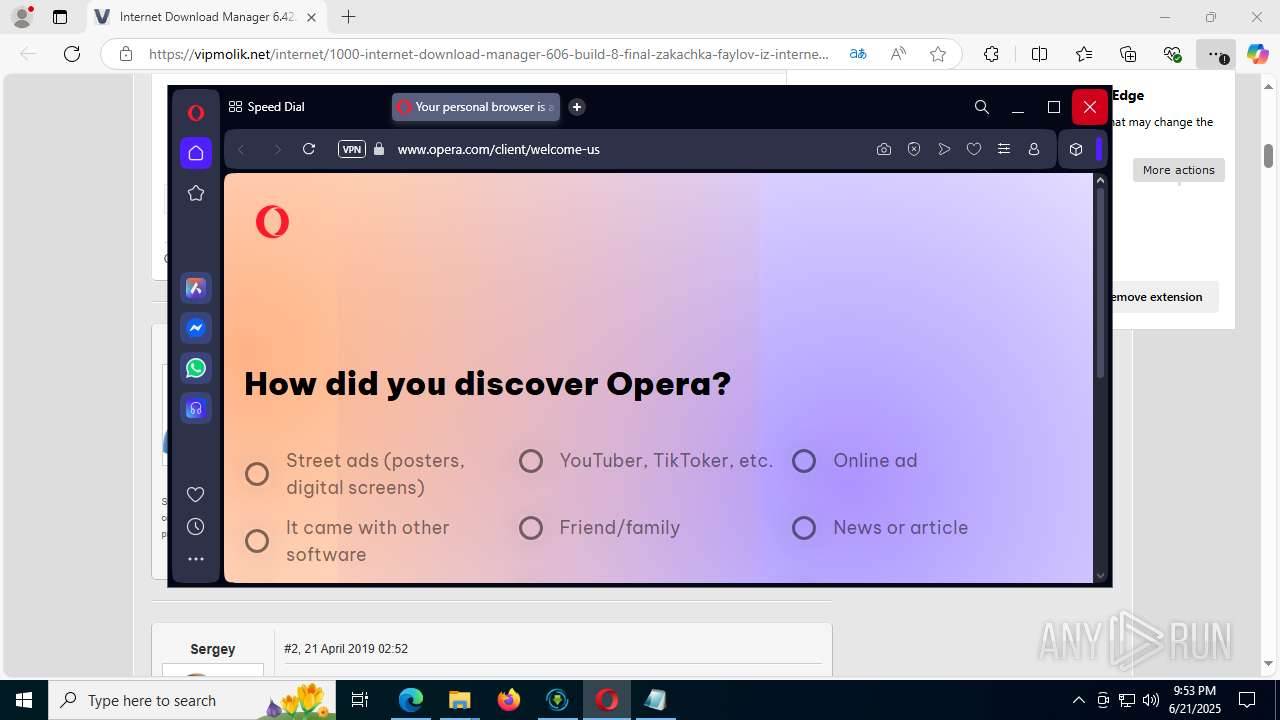Refresh the Edge page
1280x720 pixels.
[72, 54]
